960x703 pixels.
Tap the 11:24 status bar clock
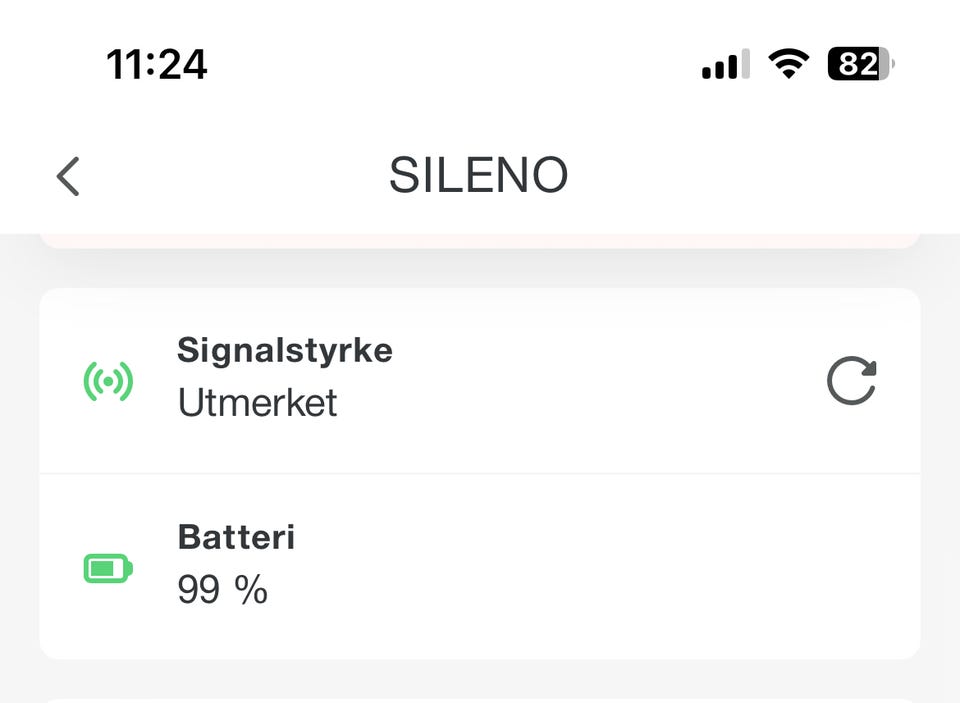click(x=157, y=66)
